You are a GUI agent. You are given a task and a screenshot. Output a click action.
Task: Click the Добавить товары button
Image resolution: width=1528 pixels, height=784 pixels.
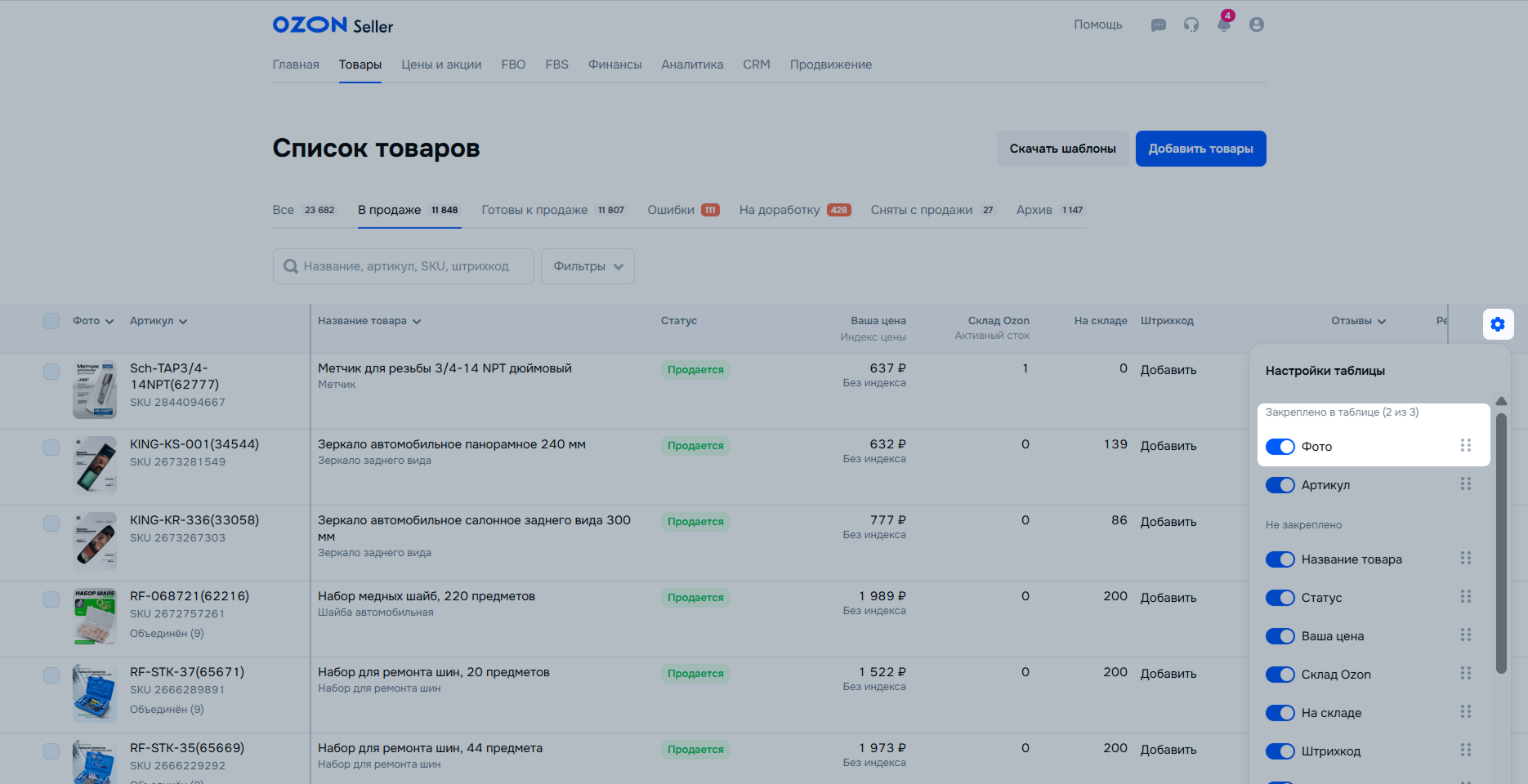1200,149
